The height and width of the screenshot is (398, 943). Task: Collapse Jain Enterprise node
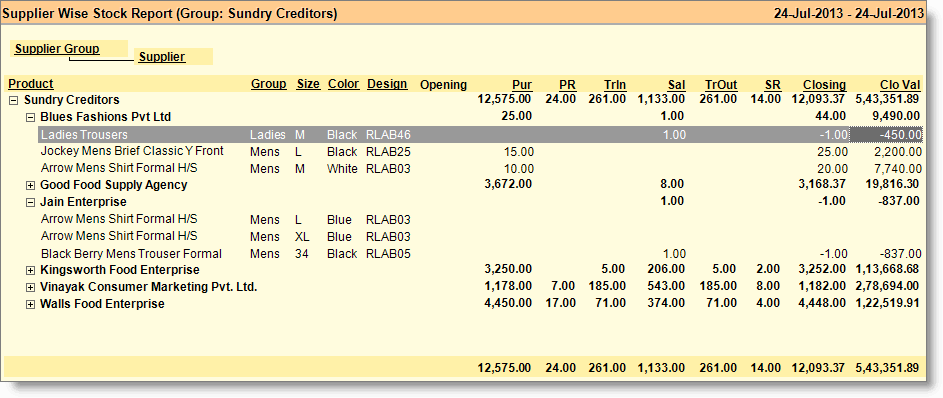pos(30,203)
